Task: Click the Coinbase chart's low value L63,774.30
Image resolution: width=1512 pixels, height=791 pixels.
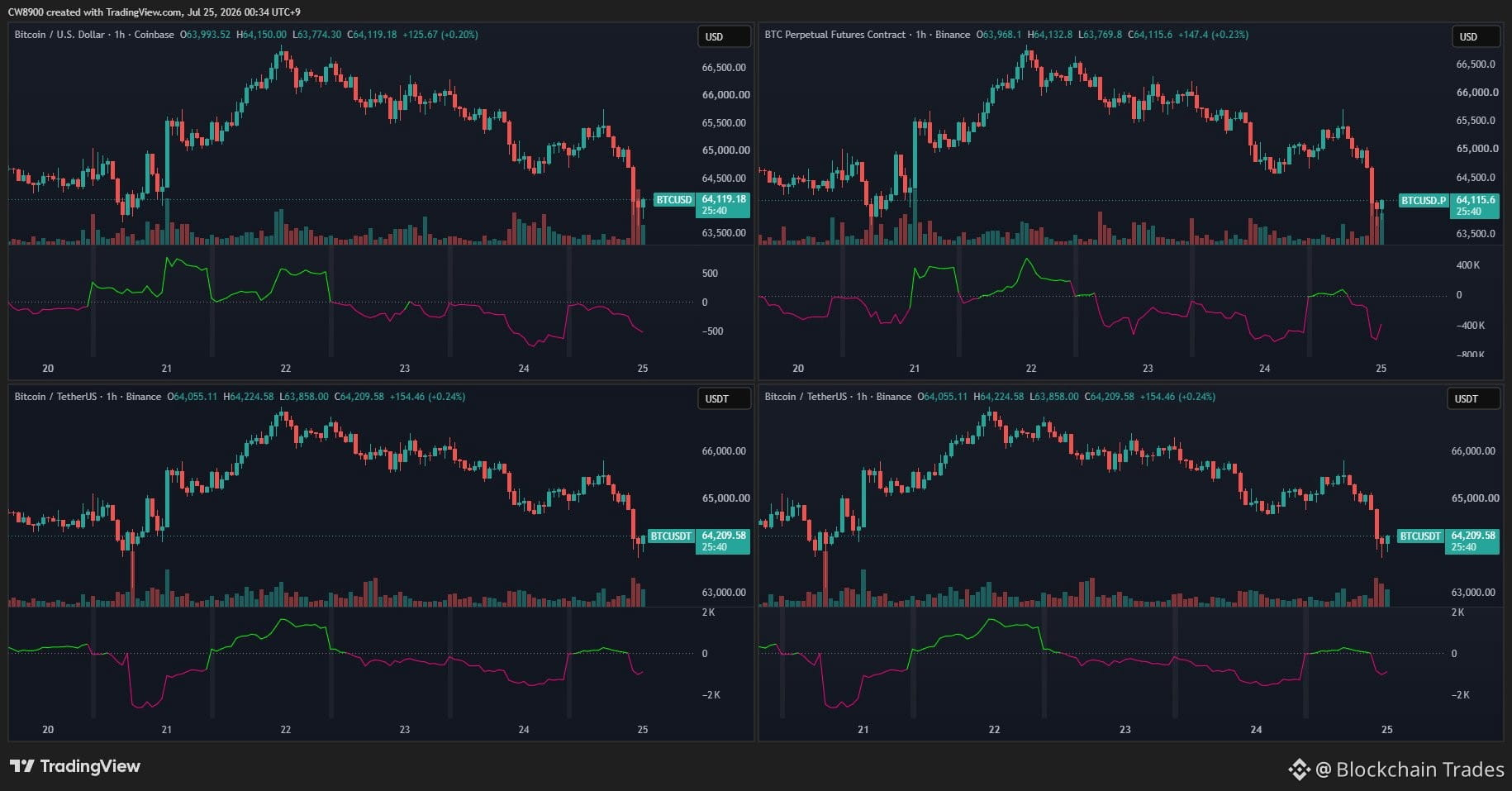Action: pos(317,35)
